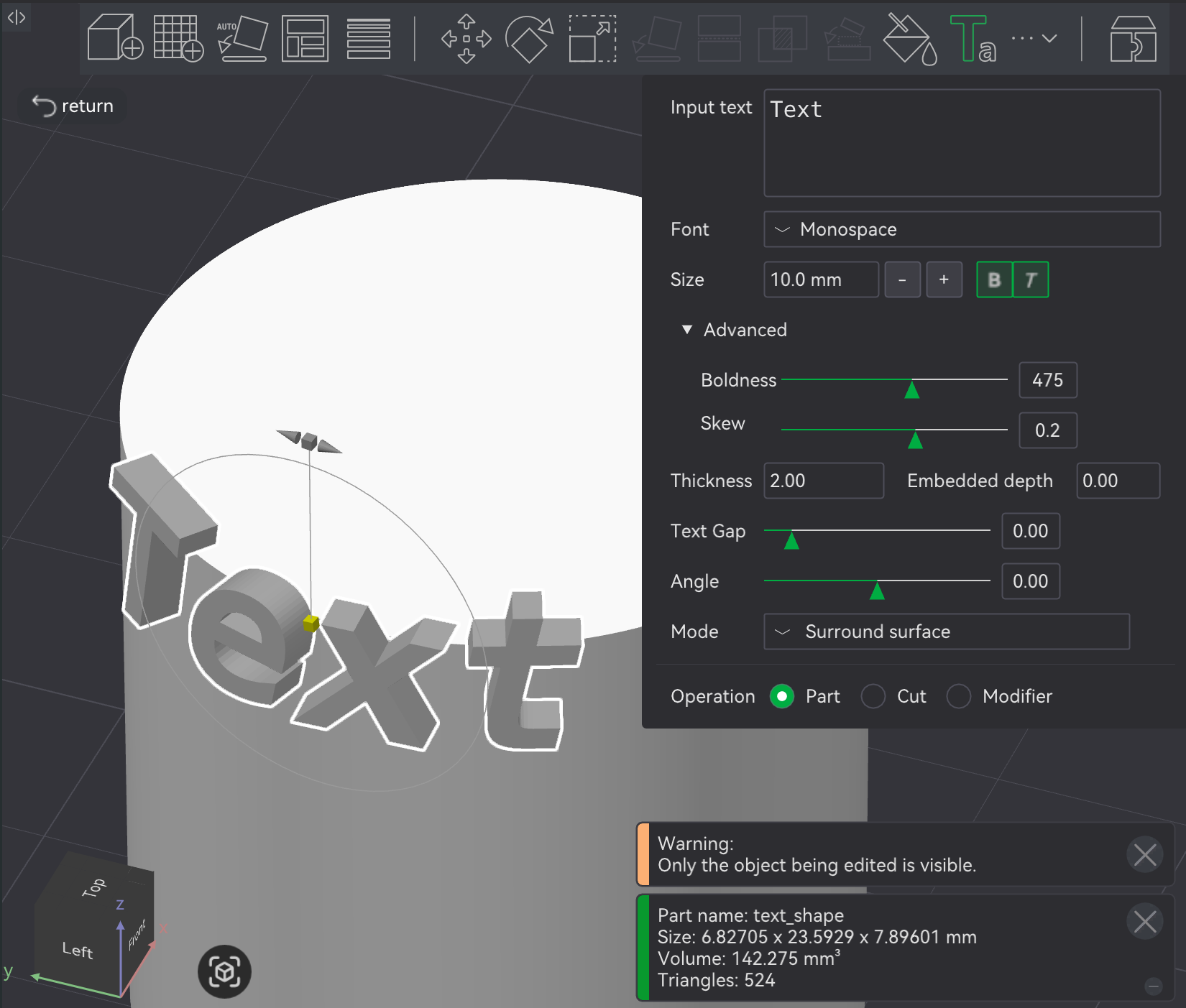Viewport: 1186px width, 1008px height.
Task: Select the Move tool
Action: click(466, 38)
